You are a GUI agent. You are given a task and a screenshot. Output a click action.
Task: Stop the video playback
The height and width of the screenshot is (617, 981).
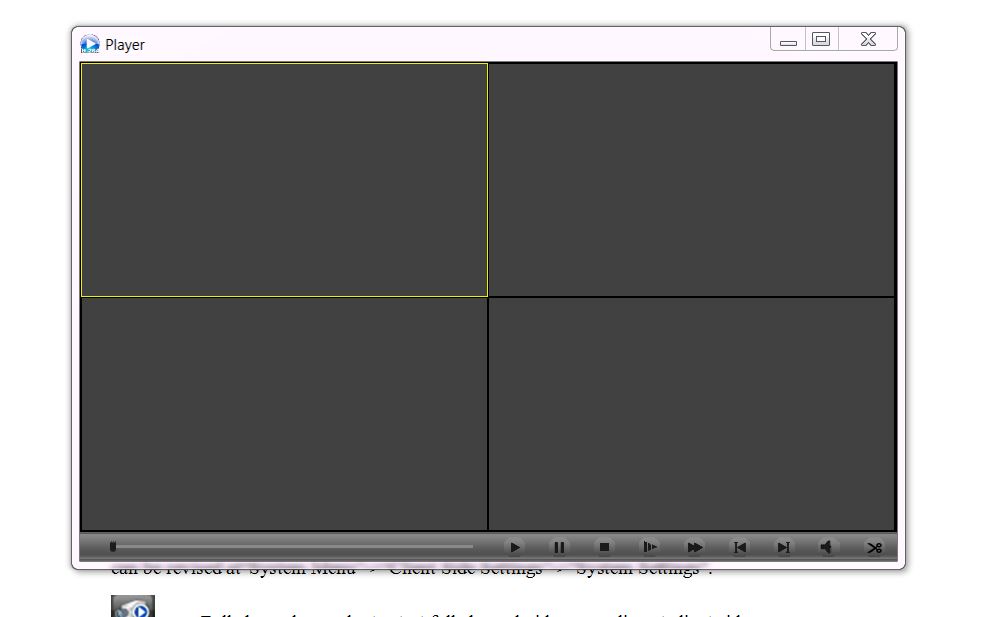click(x=604, y=548)
